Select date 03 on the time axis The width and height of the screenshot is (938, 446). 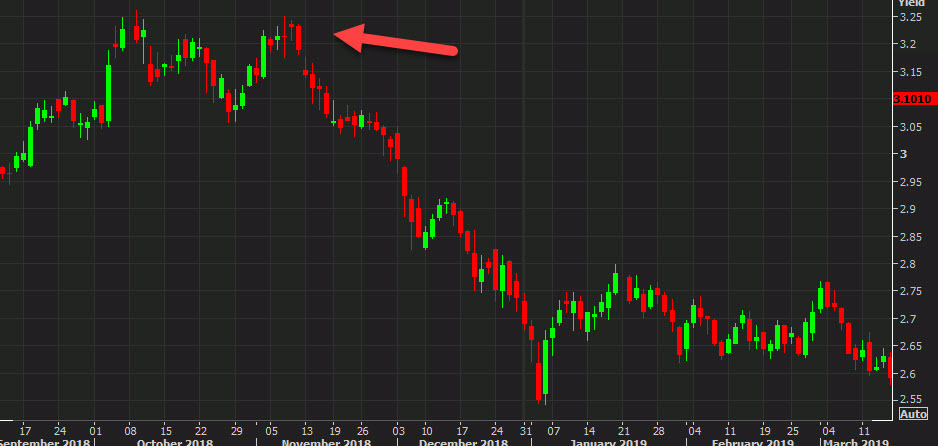[398, 430]
